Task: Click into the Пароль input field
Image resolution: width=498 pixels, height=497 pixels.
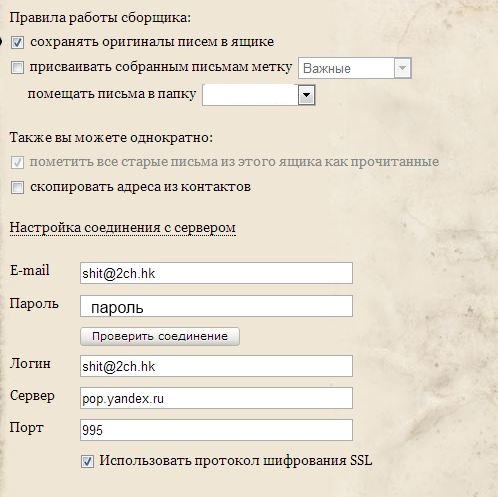Action: pos(216,306)
